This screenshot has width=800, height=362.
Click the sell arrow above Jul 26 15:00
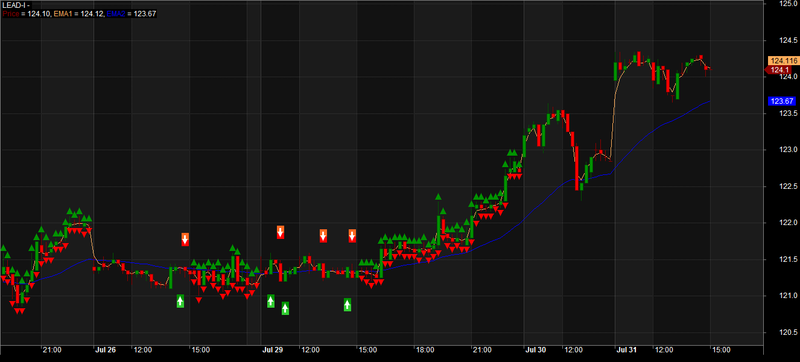pos(185,239)
